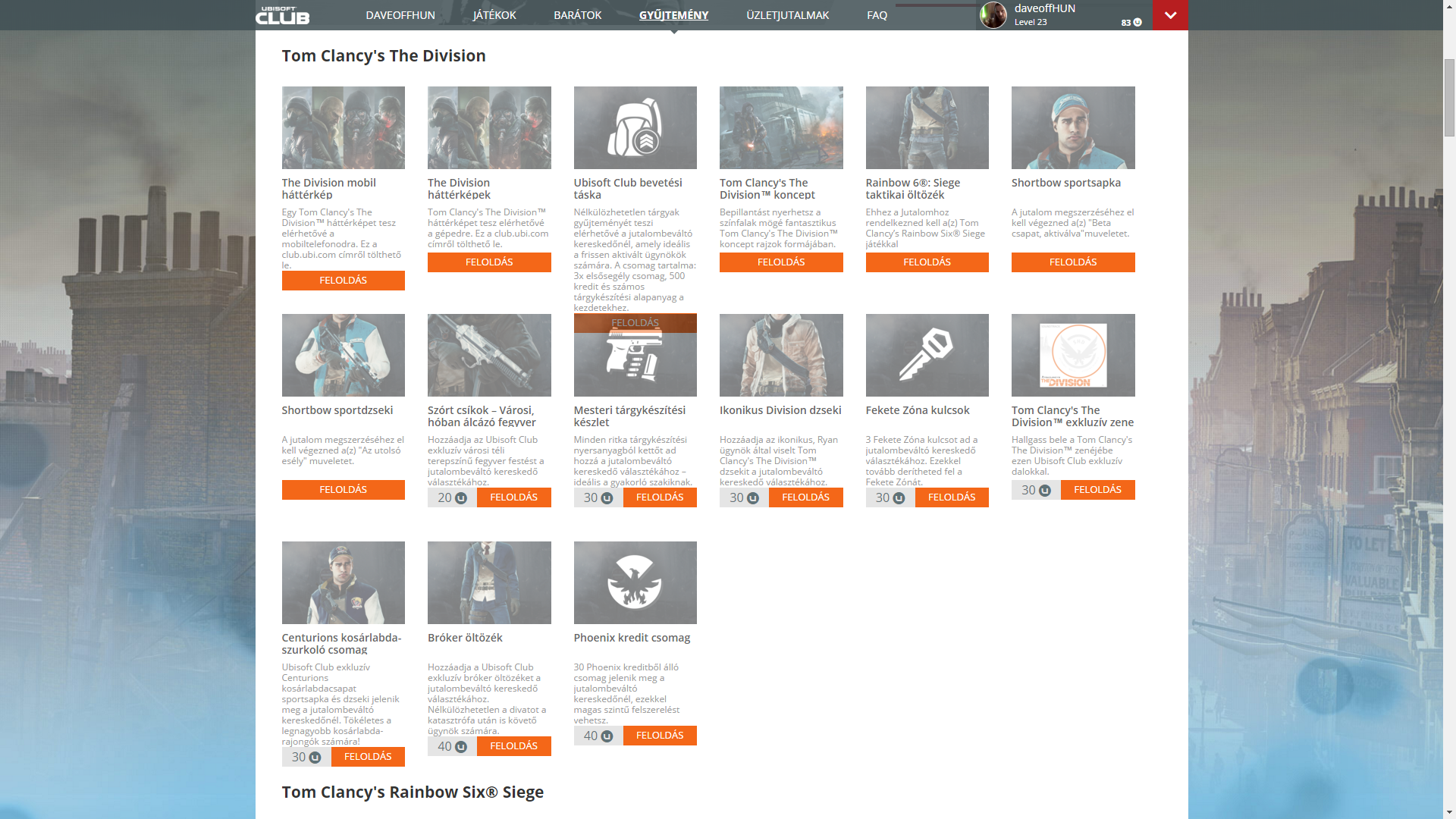Open the DAVEOFFHUN profile tab
This screenshot has width=1456, height=819.
(400, 15)
